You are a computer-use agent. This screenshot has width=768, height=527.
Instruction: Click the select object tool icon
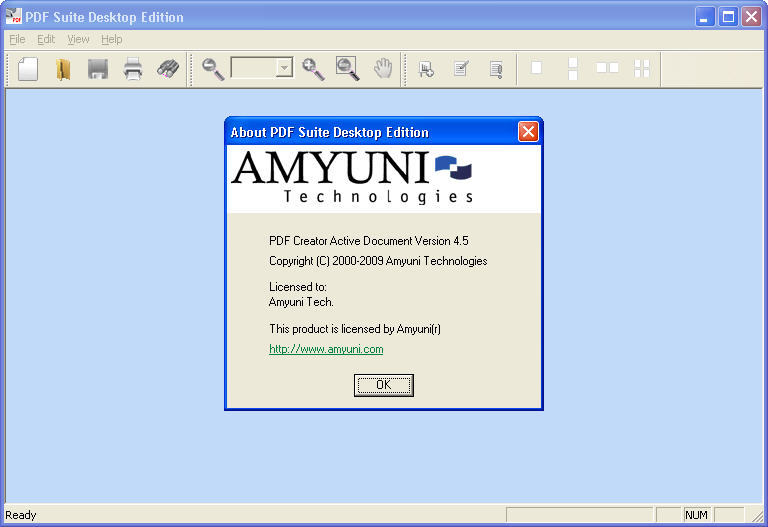click(x=426, y=69)
